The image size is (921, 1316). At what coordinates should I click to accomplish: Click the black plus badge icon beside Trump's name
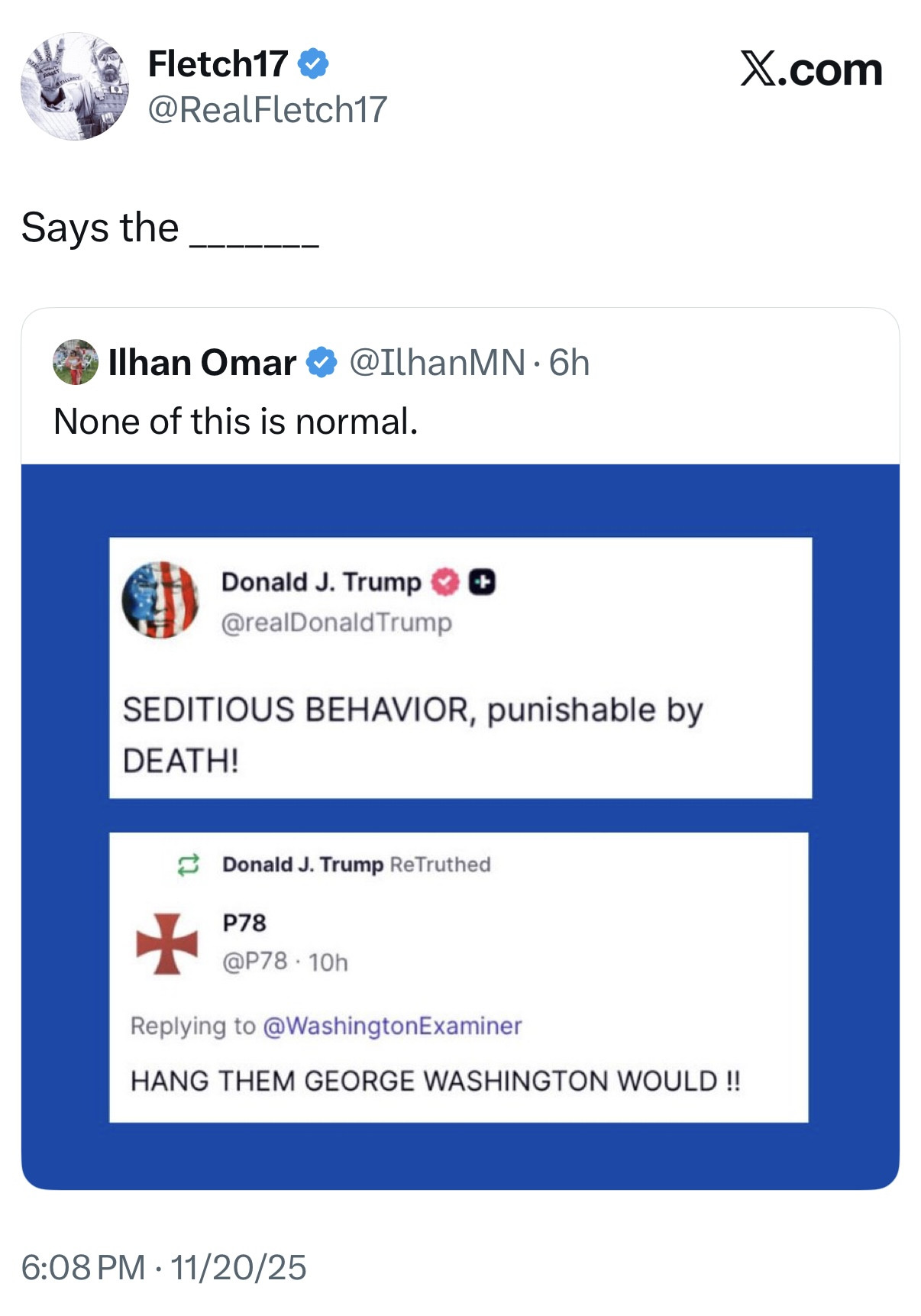482,583
